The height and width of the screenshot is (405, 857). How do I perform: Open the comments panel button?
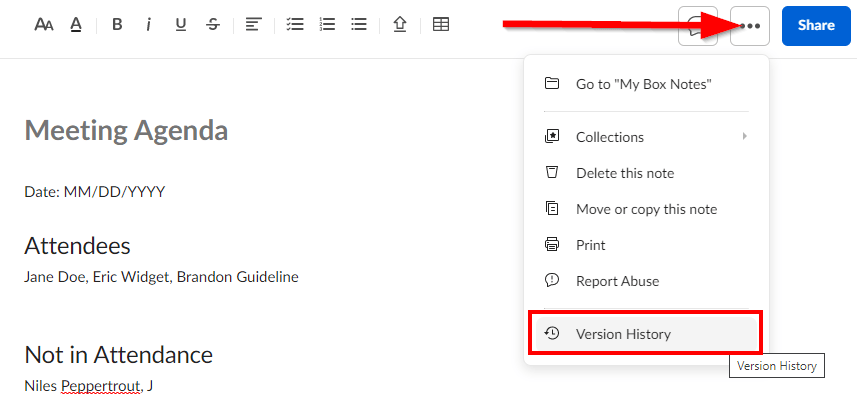tap(698, 26)
